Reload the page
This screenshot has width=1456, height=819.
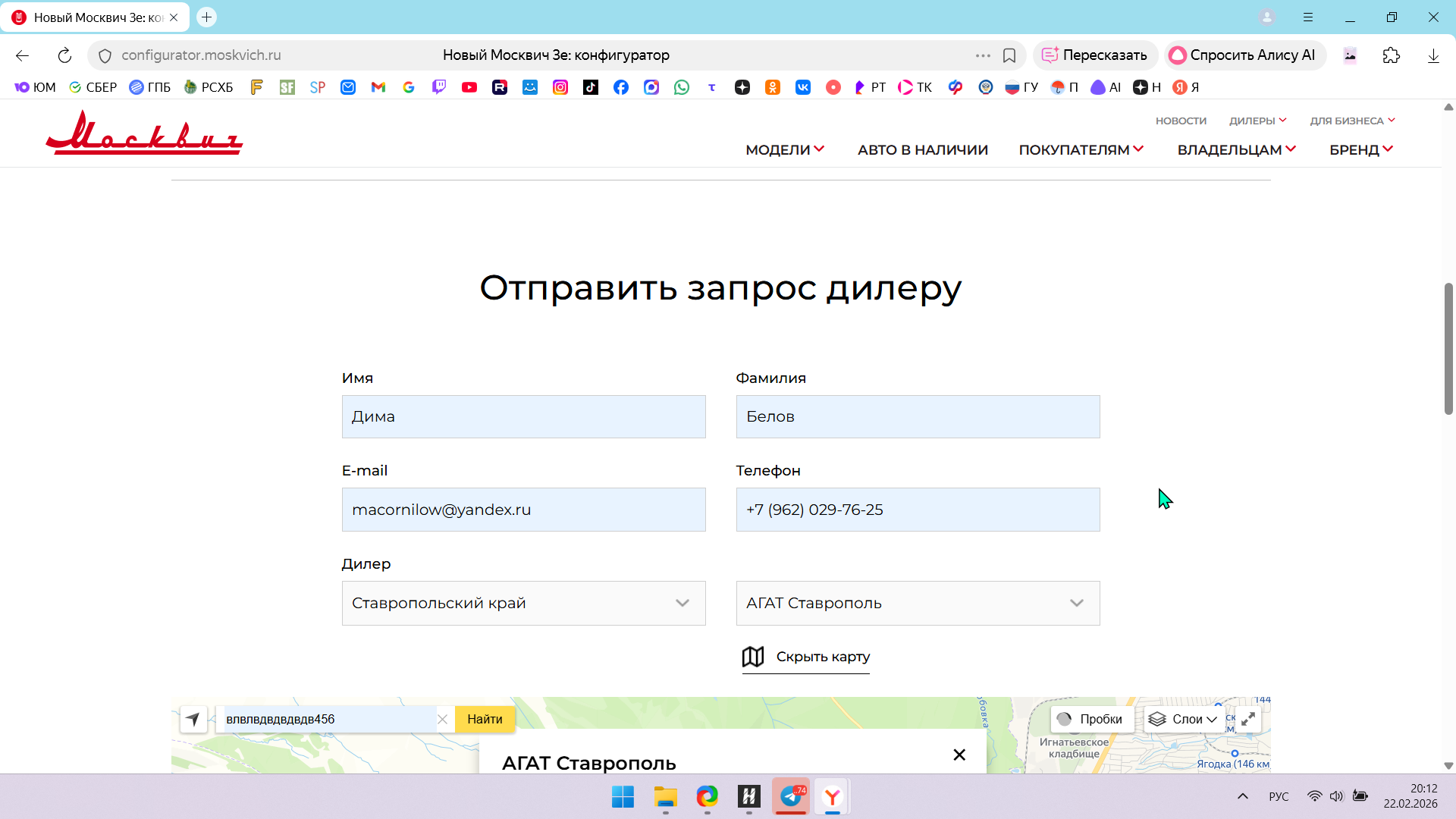pos(64,55)
